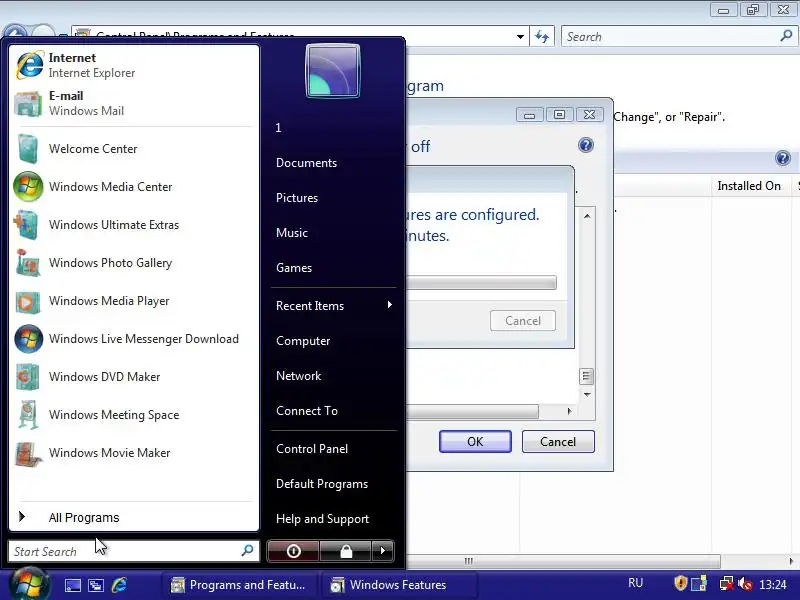Click features list scroll up arrow
Screen dimensions: 800x600
coord(587,216)
